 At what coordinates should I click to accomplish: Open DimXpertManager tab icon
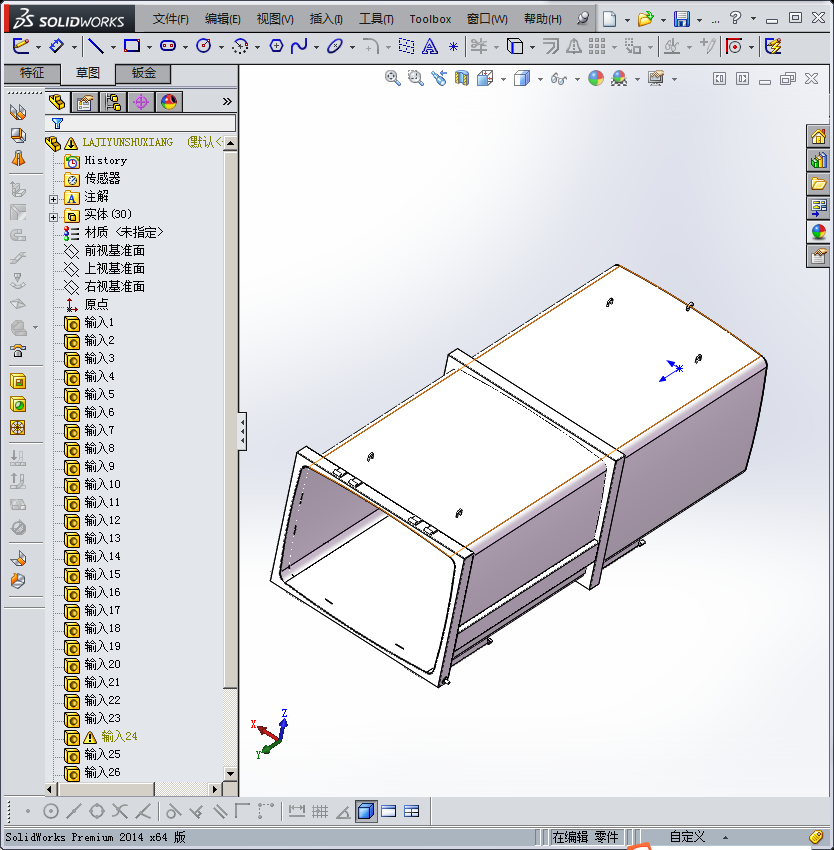pyautogui.click(x=141, y=102)
